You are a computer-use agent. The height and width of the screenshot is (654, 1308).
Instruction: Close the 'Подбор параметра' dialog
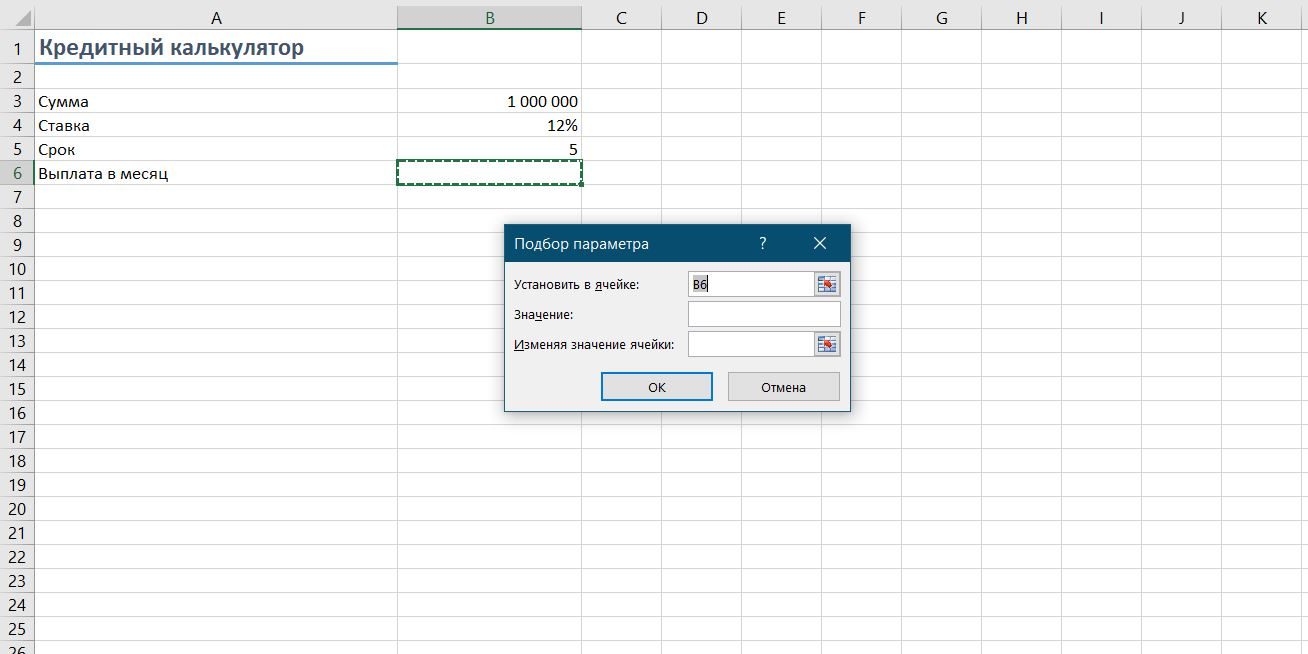tap(820, 243)
